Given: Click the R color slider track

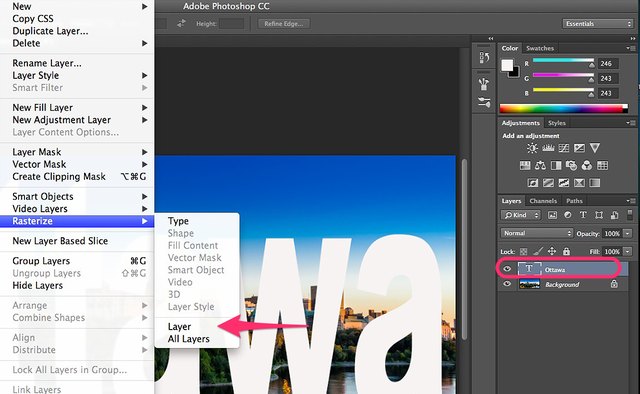Looking at the screenshot, I should pos(563,60).
